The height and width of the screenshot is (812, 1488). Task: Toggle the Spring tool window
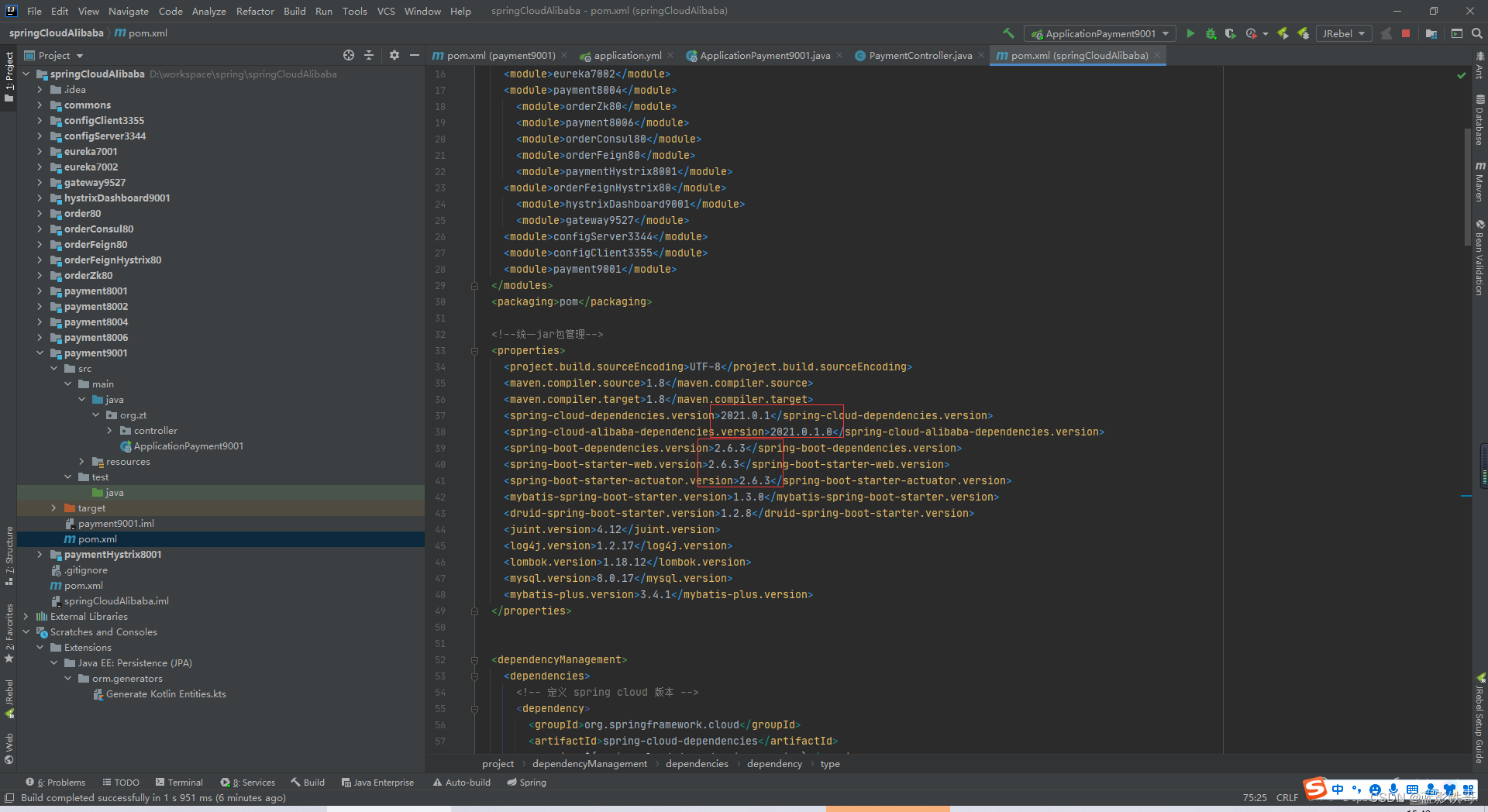click(x=527, y=783)
